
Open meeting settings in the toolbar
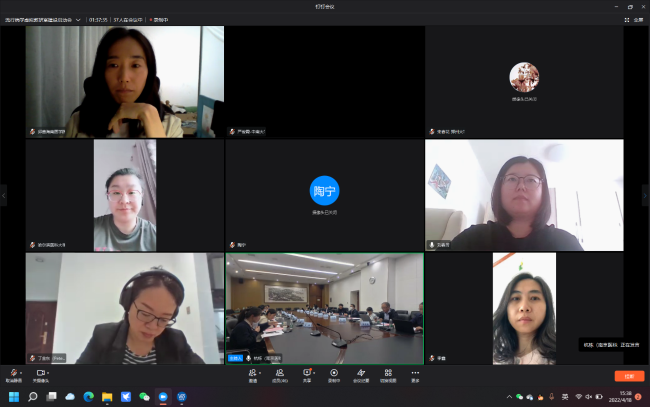[x=361, y=373]
